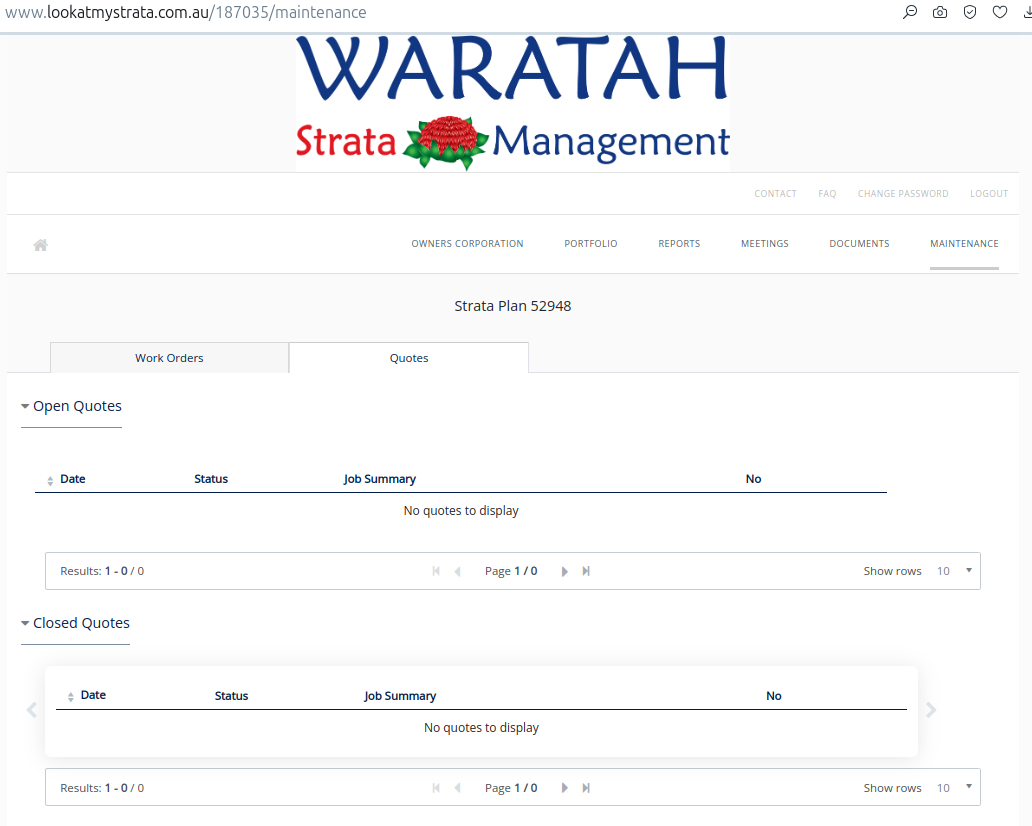Click No column header in Open Quotes
This screenshot has height=826, width=1032.
[x=753, y=478]
